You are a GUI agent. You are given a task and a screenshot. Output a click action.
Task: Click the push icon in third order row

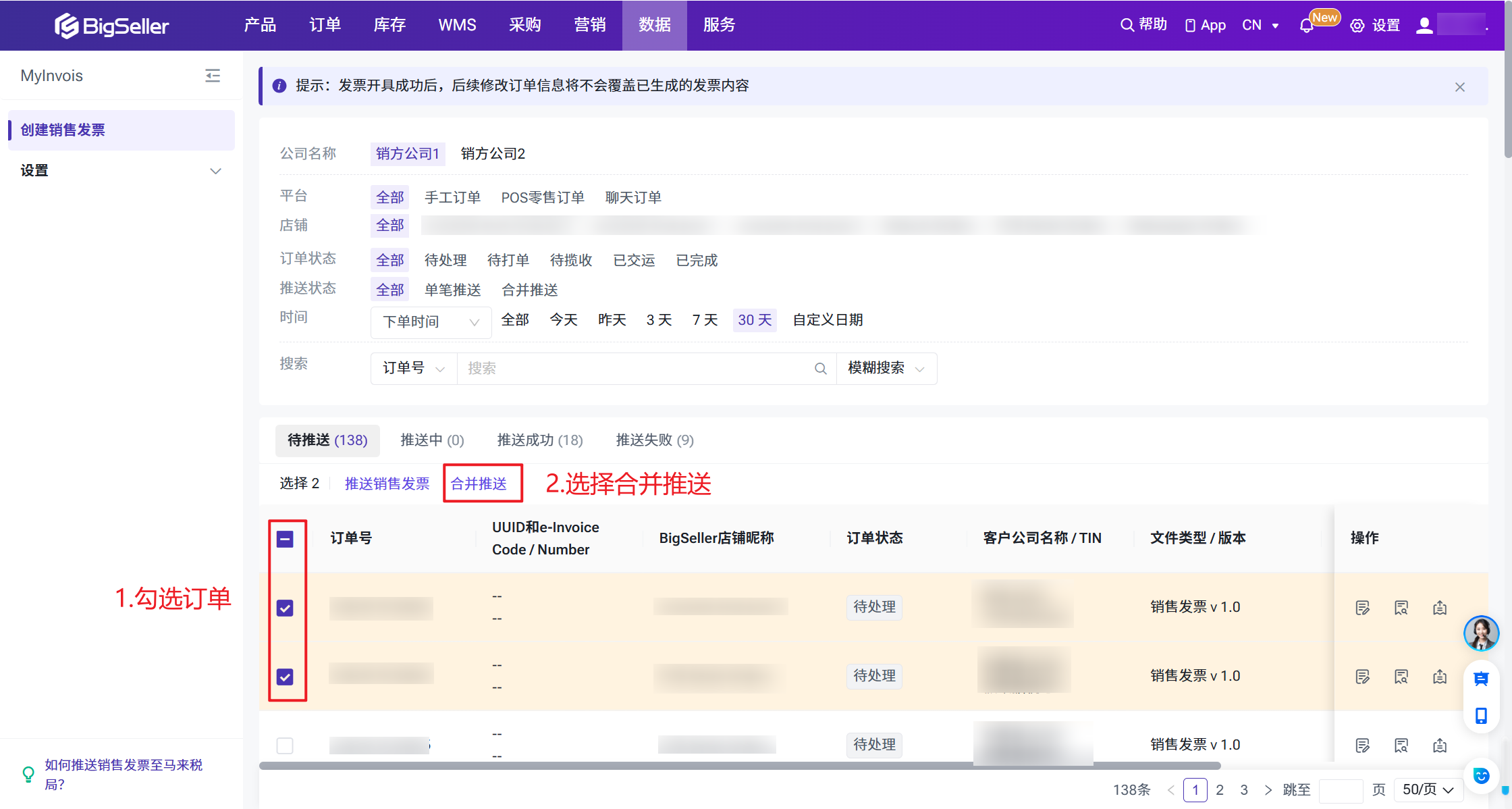pyautogui.click(x=1440, y=746)
